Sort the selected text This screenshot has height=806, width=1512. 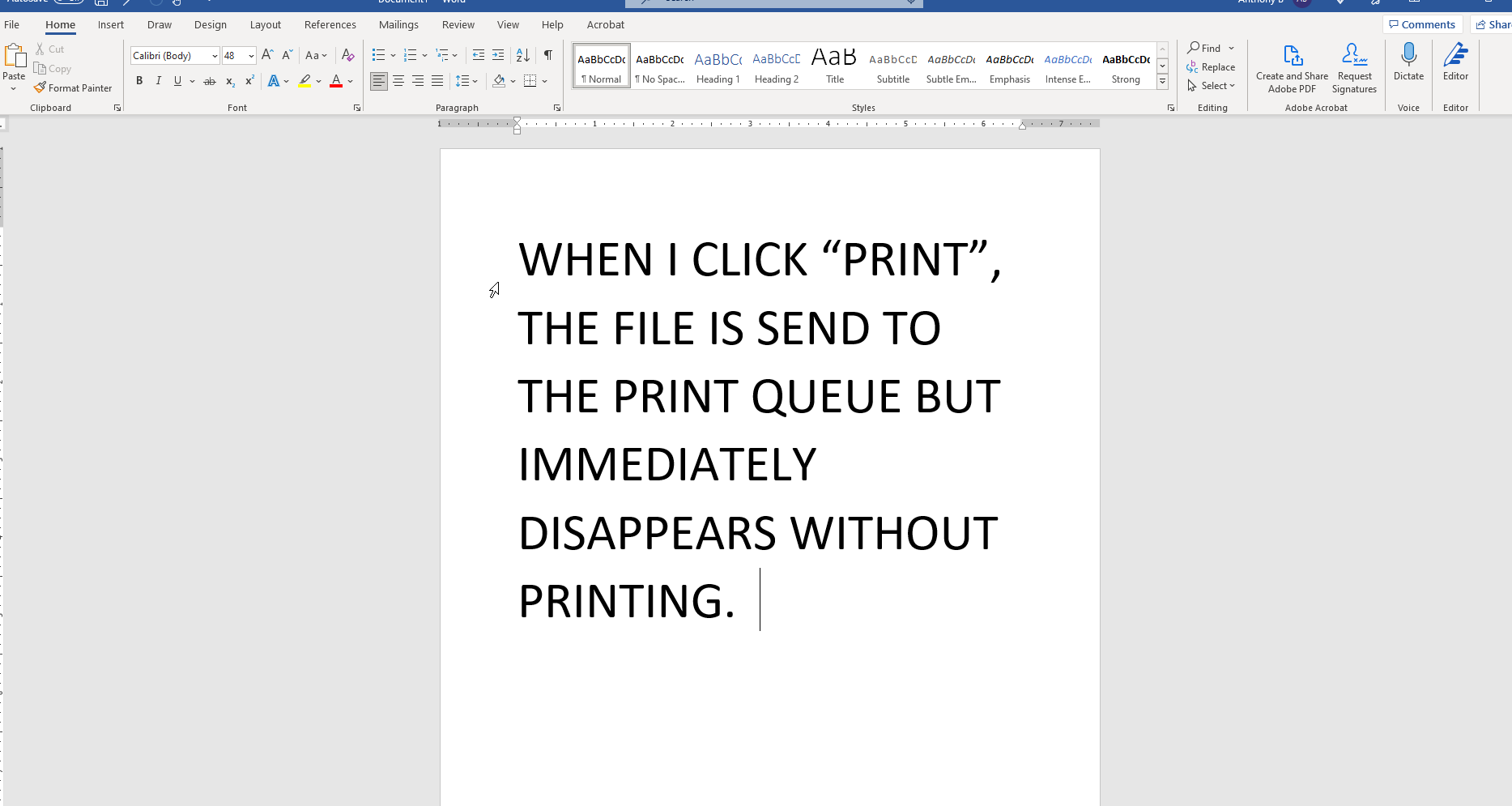(x=522, y=55)
